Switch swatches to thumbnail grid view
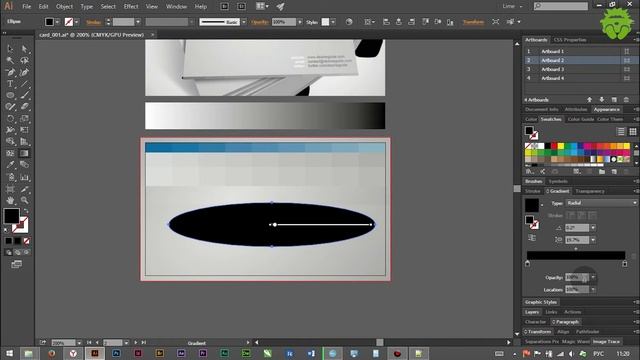640x360 pixels. tap(633, 131)
